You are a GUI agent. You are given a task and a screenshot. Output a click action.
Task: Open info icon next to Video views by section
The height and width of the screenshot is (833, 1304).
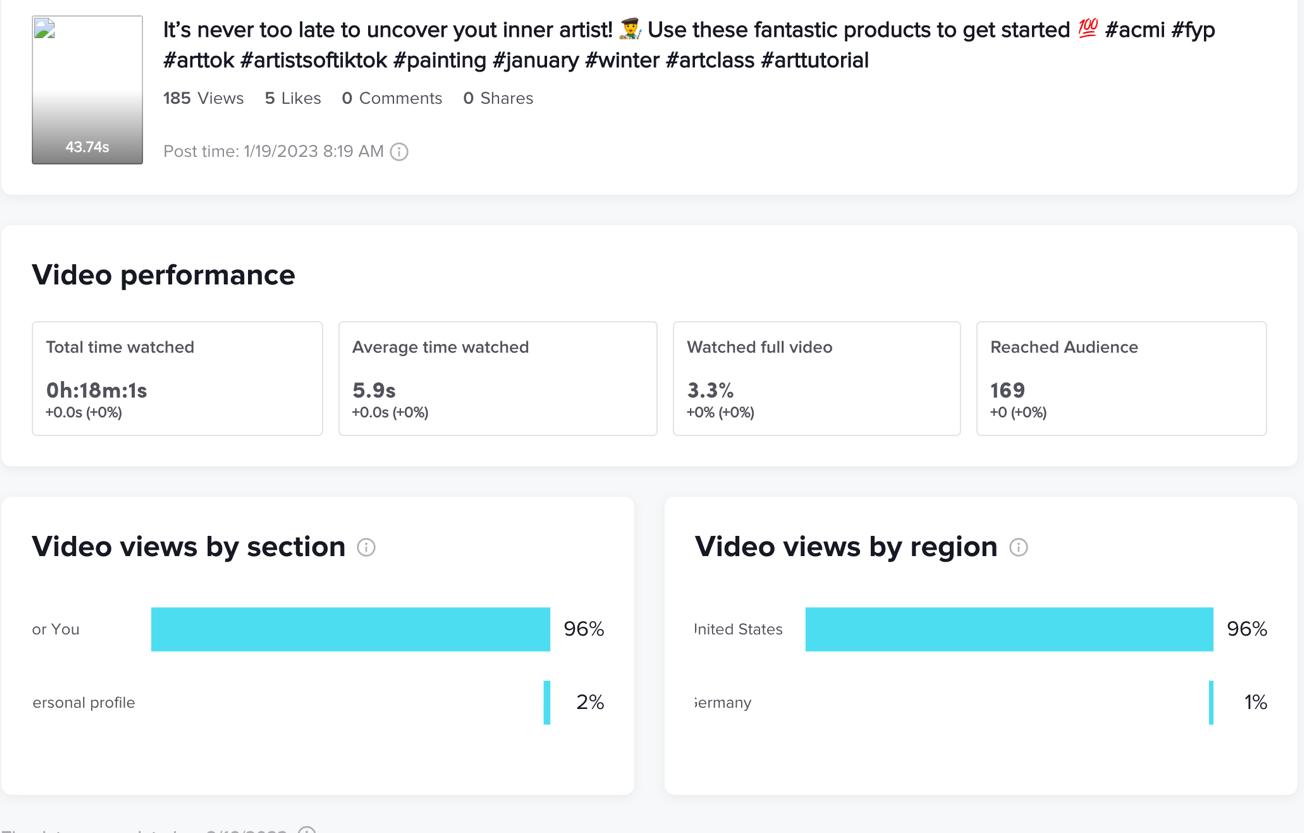click(366, 547)
